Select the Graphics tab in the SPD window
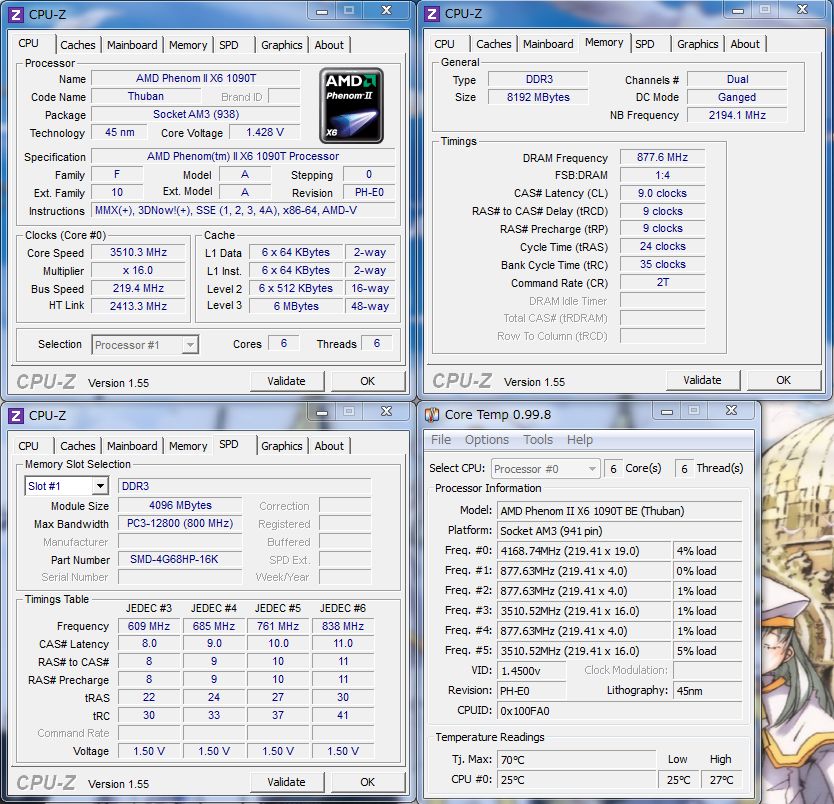Viewport: 834px width, 804px height. coord(281,446)
